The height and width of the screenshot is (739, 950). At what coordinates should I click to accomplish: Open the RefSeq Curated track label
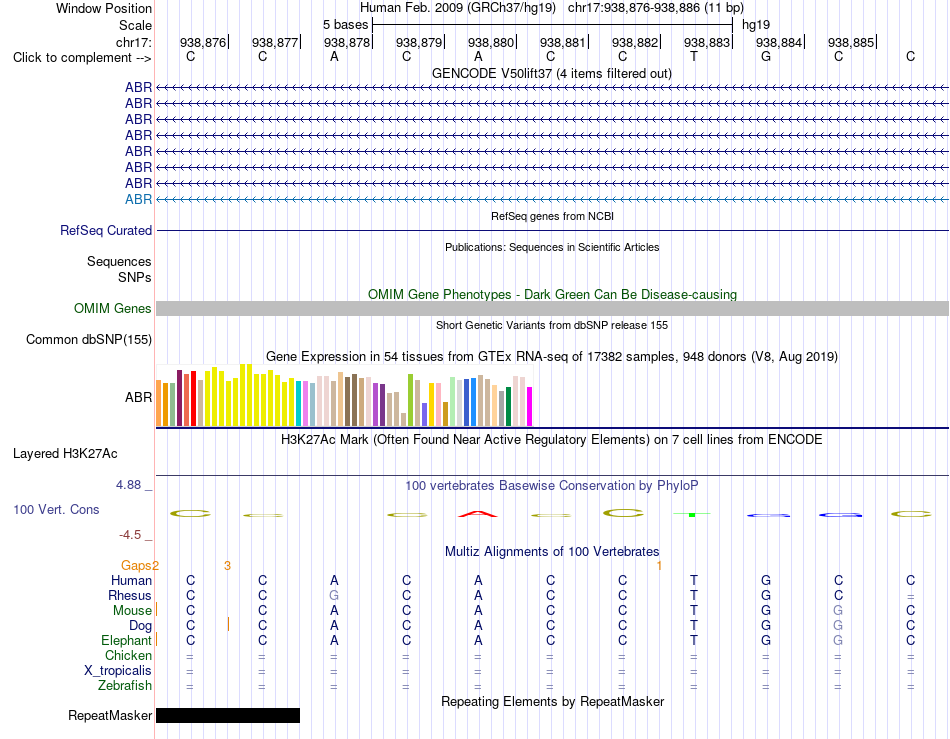click(105, 231)
